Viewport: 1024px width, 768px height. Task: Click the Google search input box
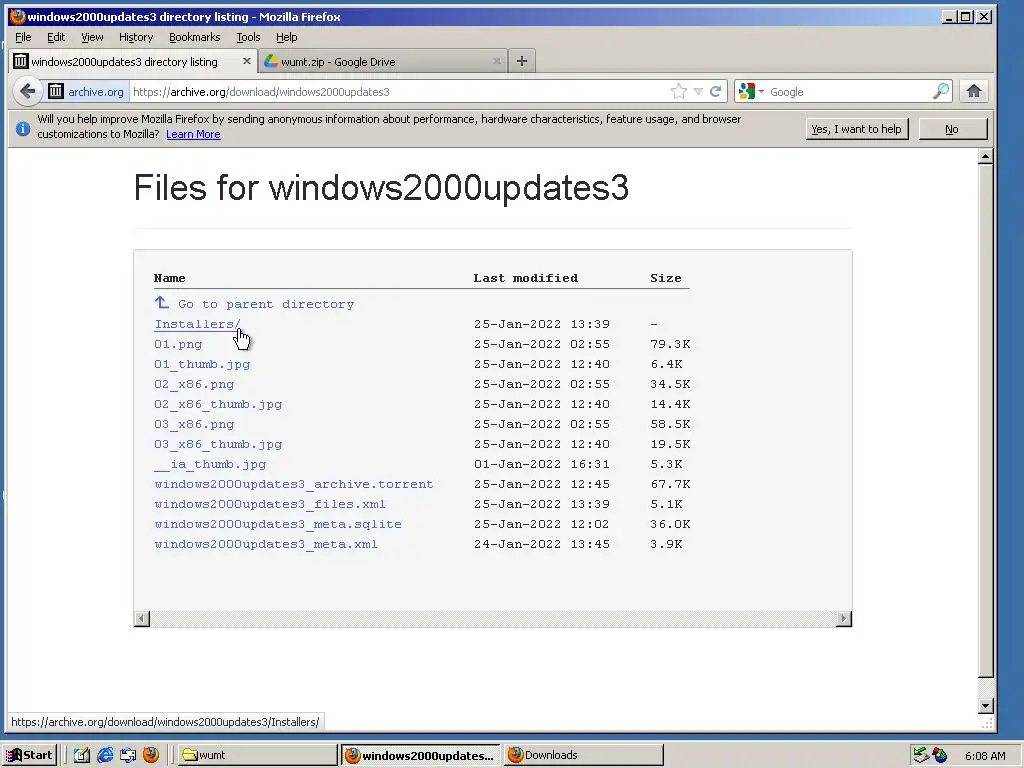point(849,91)
